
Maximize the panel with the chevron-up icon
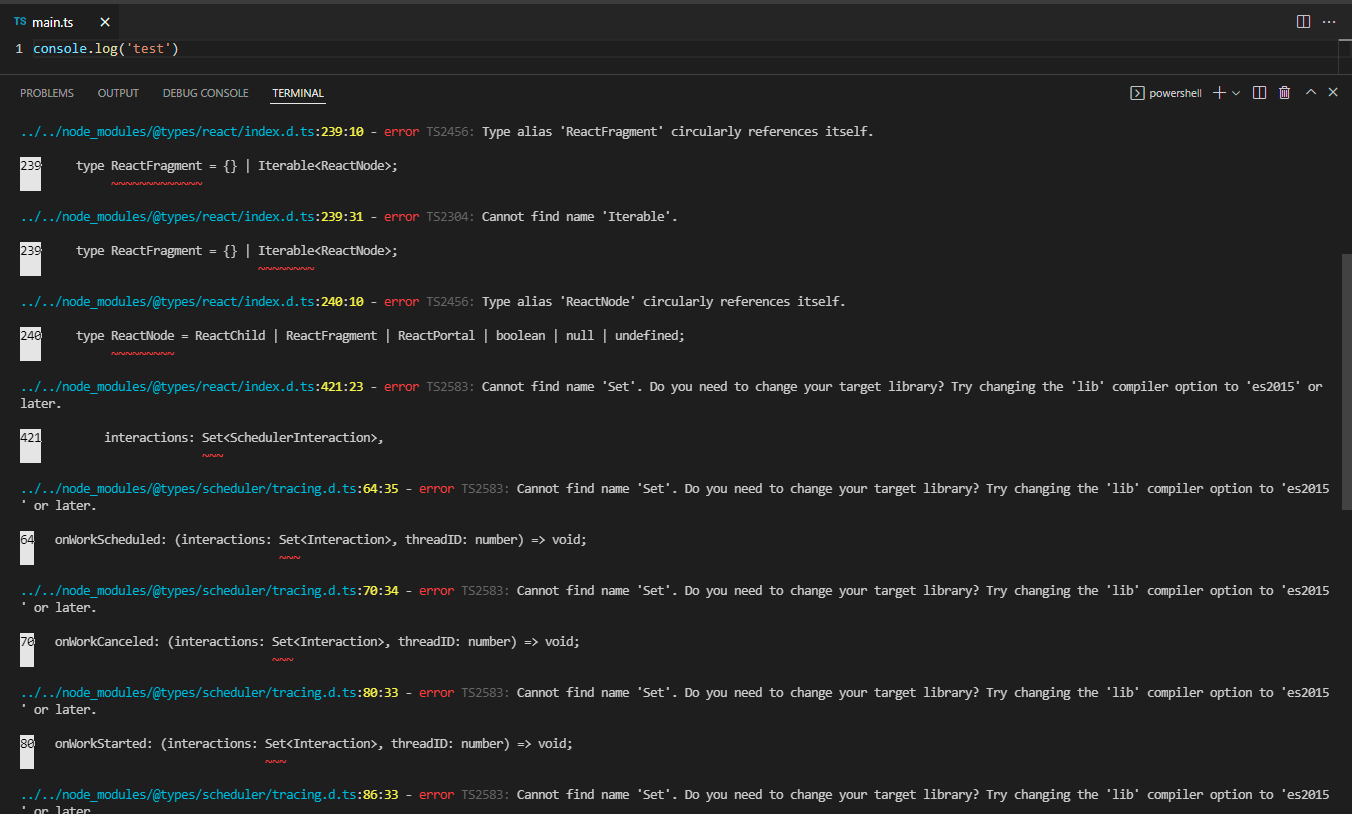pos(1310,92)
